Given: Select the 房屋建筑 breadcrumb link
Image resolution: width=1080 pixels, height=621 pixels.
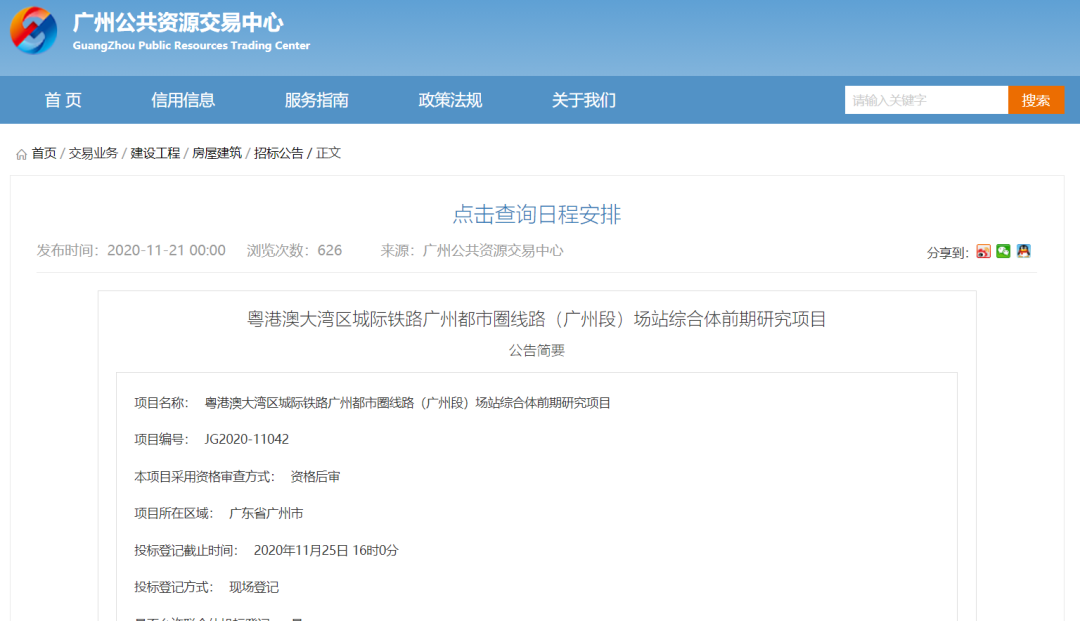Looking at the screenshot, I should click(217, 153).
